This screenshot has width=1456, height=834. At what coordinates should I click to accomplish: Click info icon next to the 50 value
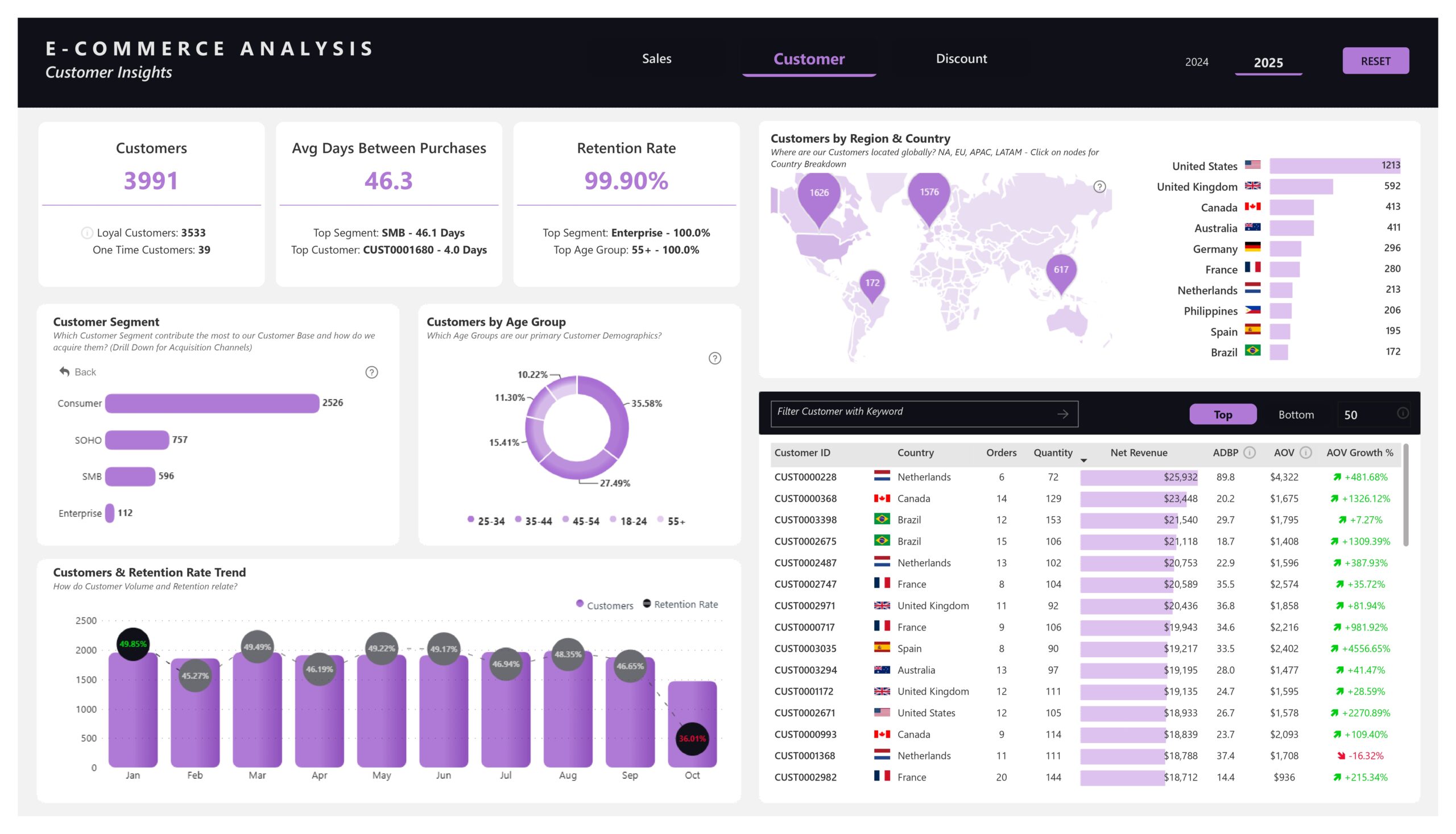point(1402,413)
